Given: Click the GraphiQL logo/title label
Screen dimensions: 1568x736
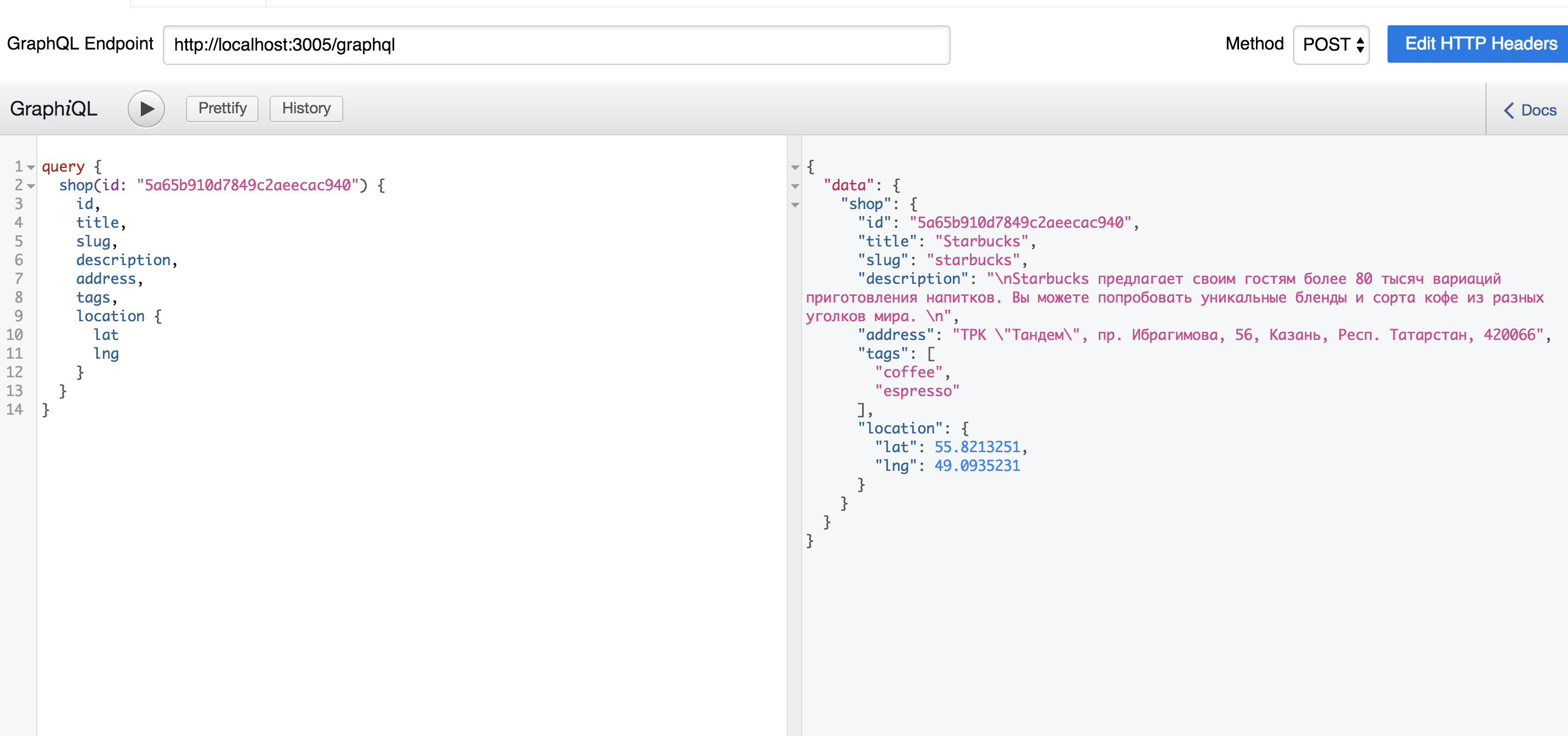Looking at the screenshot, I should click(x=56, y=108).
